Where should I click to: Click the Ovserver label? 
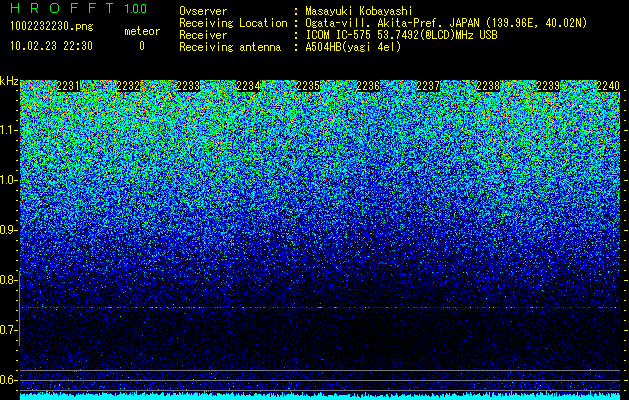[x=203, y=11]
